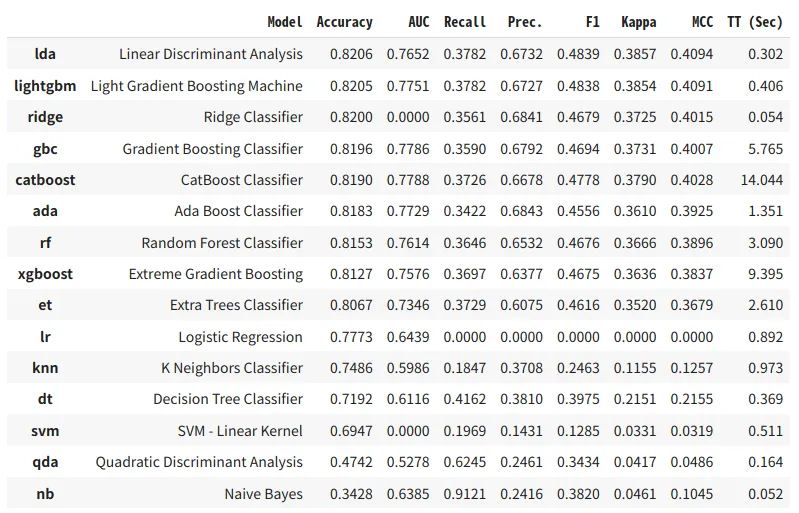Viewport: 799px width, 513px height.
Task: Click the xgboost row index label
Action: [x=45, y=274]
